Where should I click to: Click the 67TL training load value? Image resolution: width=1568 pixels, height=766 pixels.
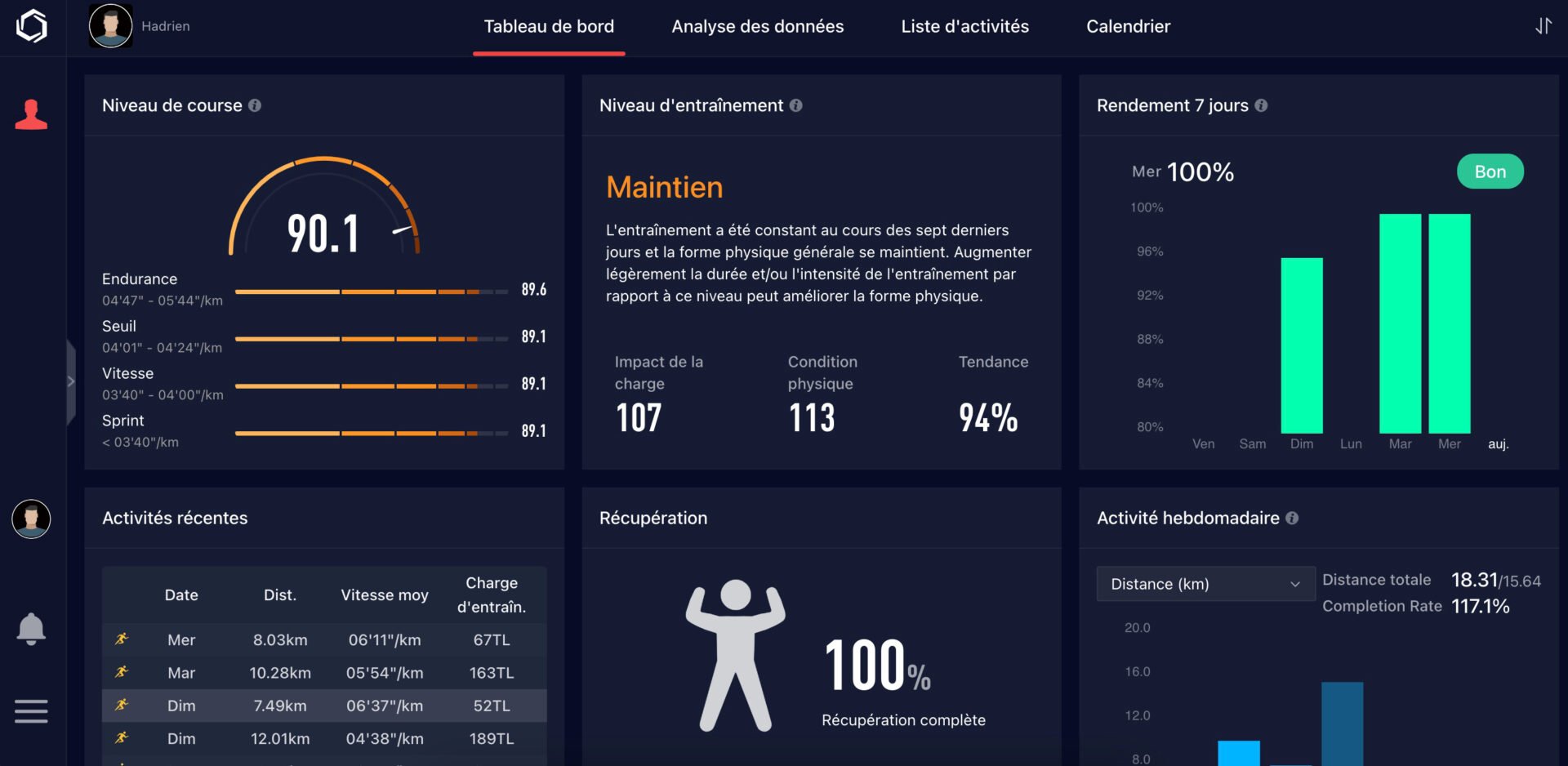[x=492, y=640]
